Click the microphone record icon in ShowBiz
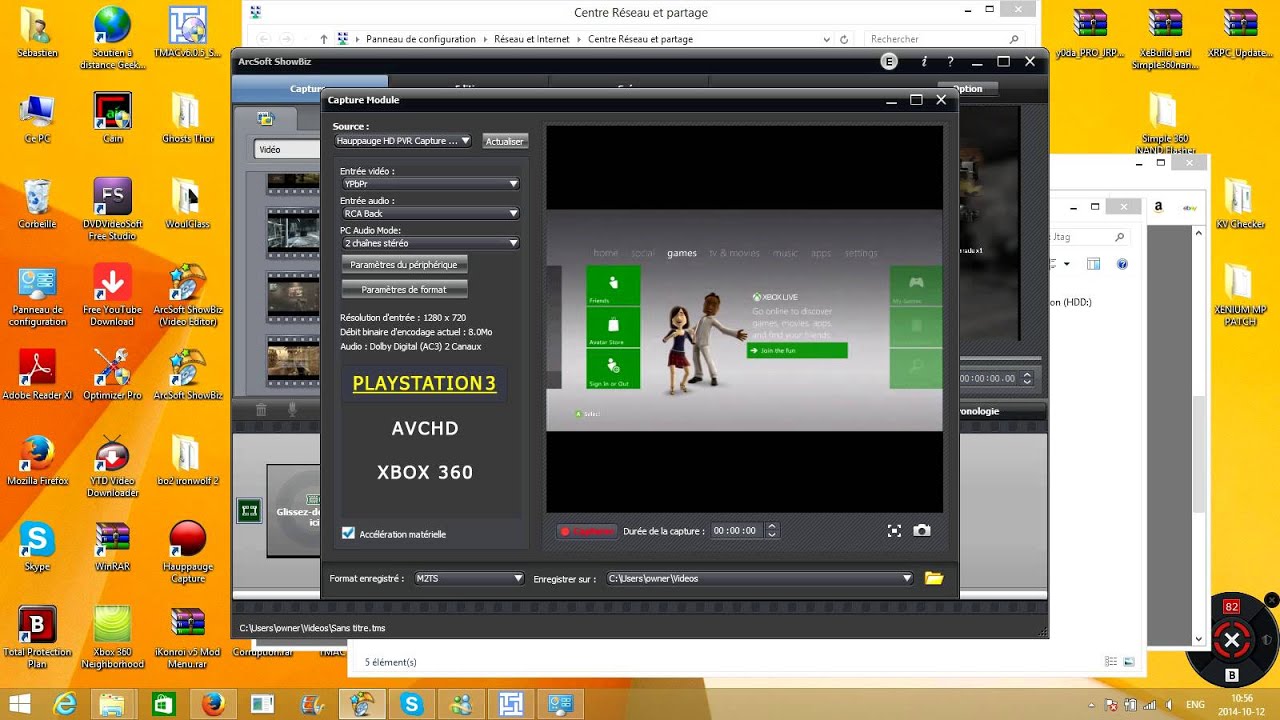The width and height of the screenshot is (1280, 720). click(293, 409)
